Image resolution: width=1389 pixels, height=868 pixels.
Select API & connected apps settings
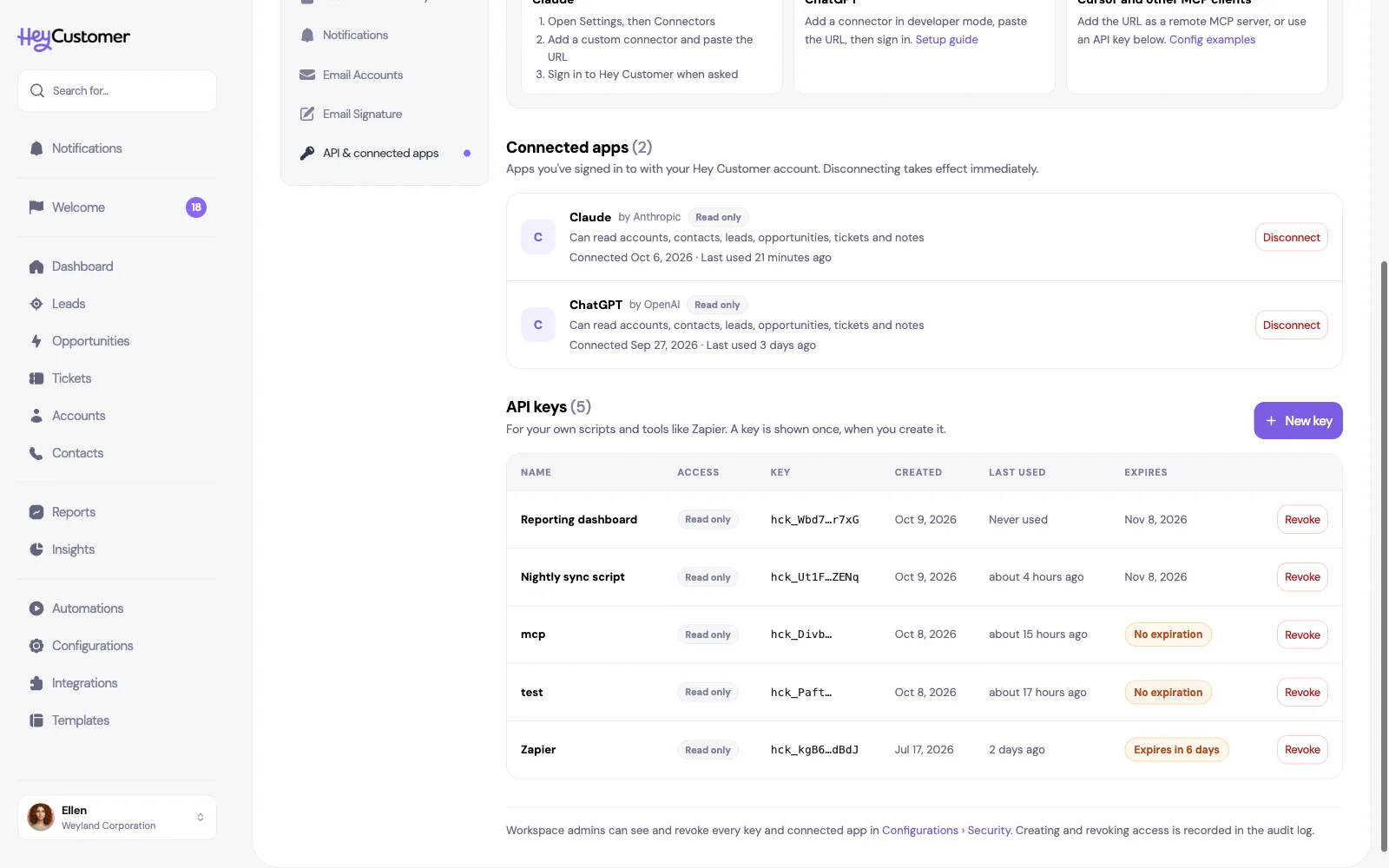point(384,153)
